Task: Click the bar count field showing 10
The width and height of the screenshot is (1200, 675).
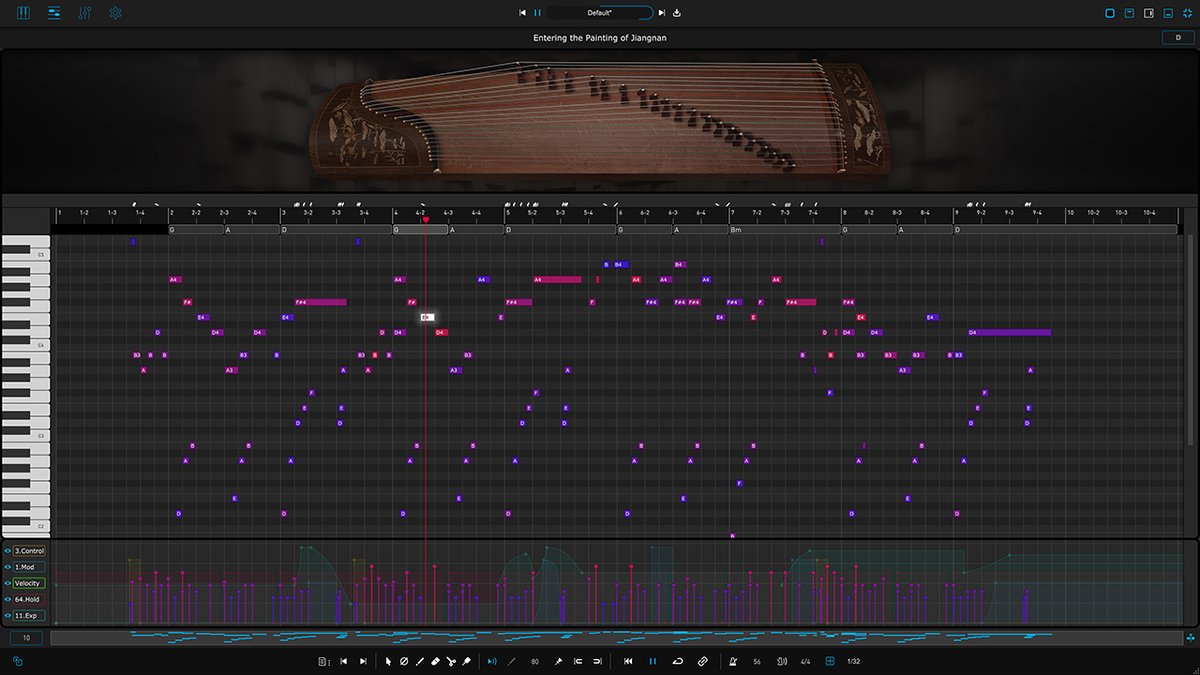Action: 26,637
